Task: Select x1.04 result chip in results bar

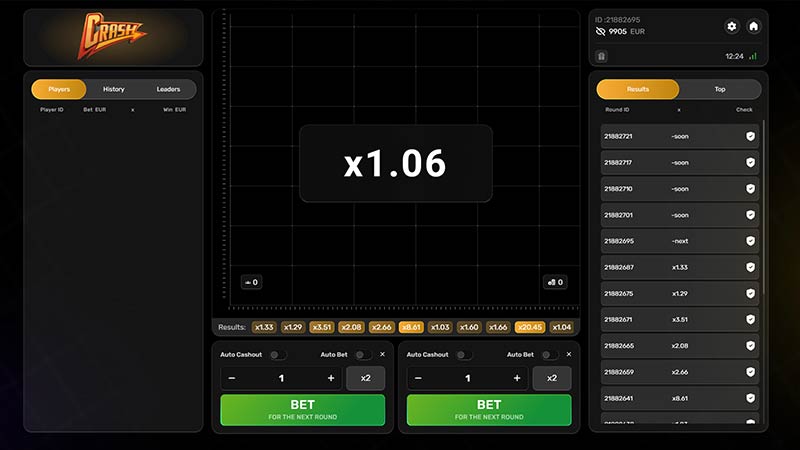Action: click(562, 327)
